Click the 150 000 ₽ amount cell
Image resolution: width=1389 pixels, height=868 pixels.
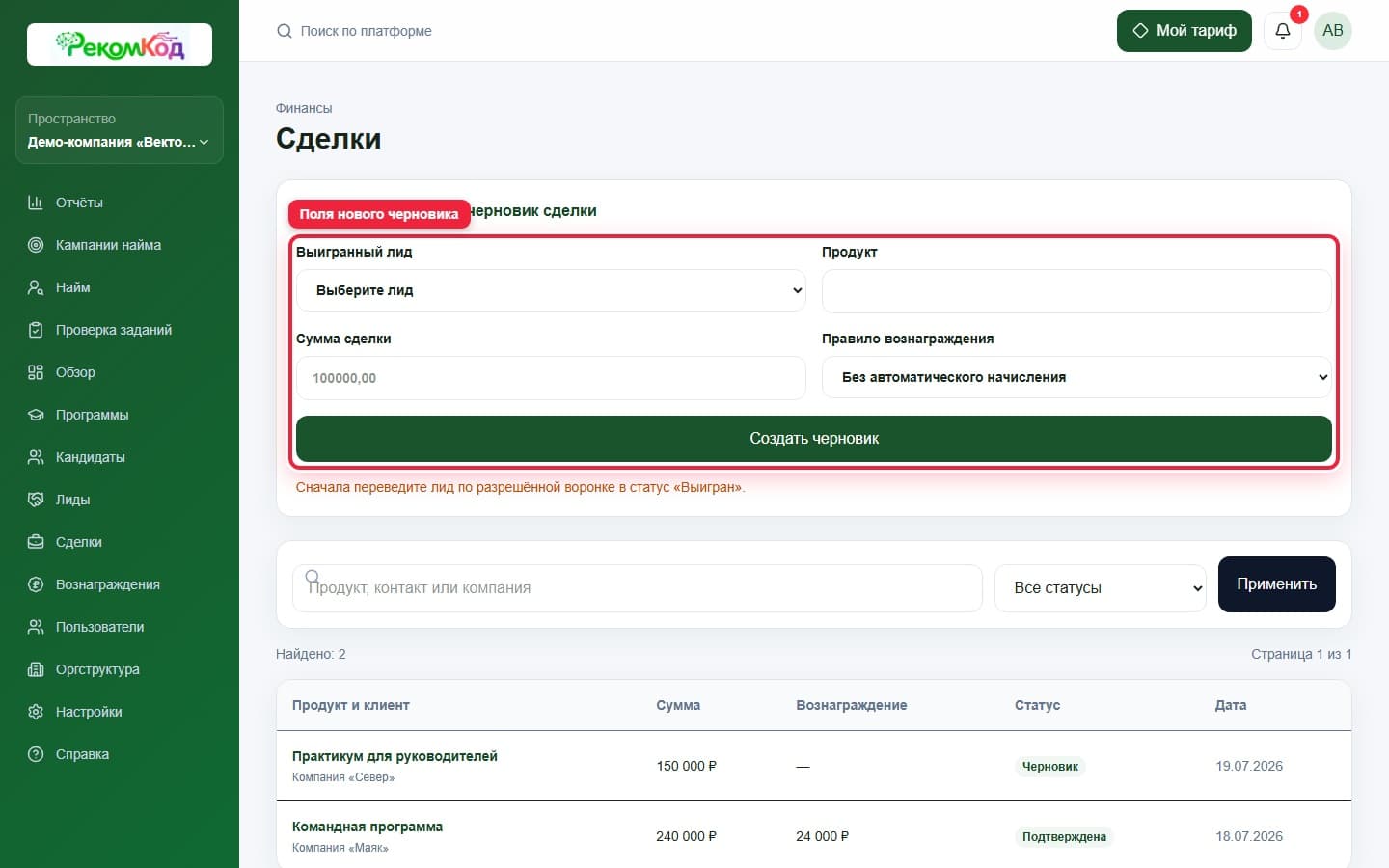687,767
